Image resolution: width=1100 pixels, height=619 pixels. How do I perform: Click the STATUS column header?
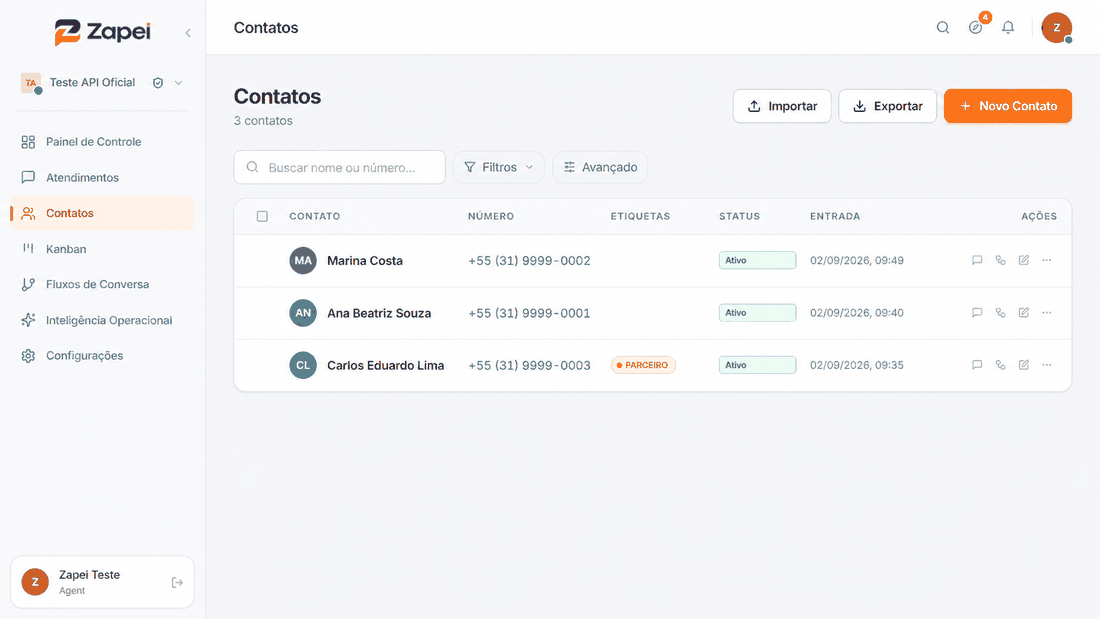pos(739,216)
